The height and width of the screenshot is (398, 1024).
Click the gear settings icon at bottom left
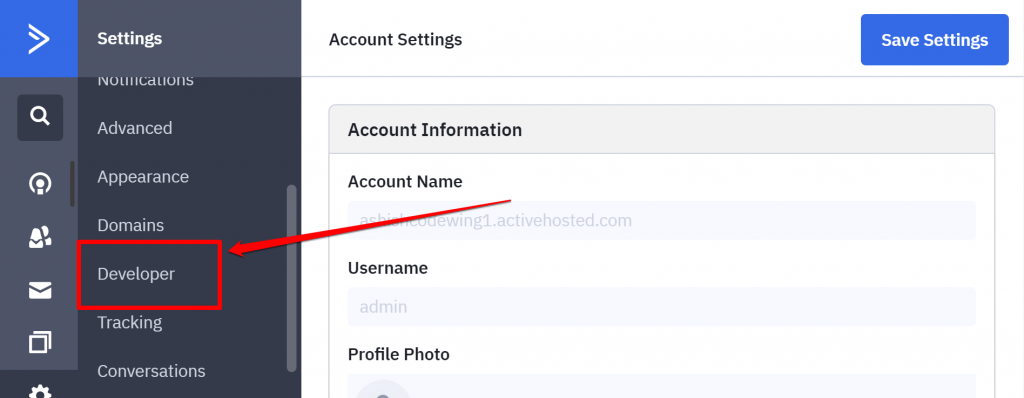[40, 391]
